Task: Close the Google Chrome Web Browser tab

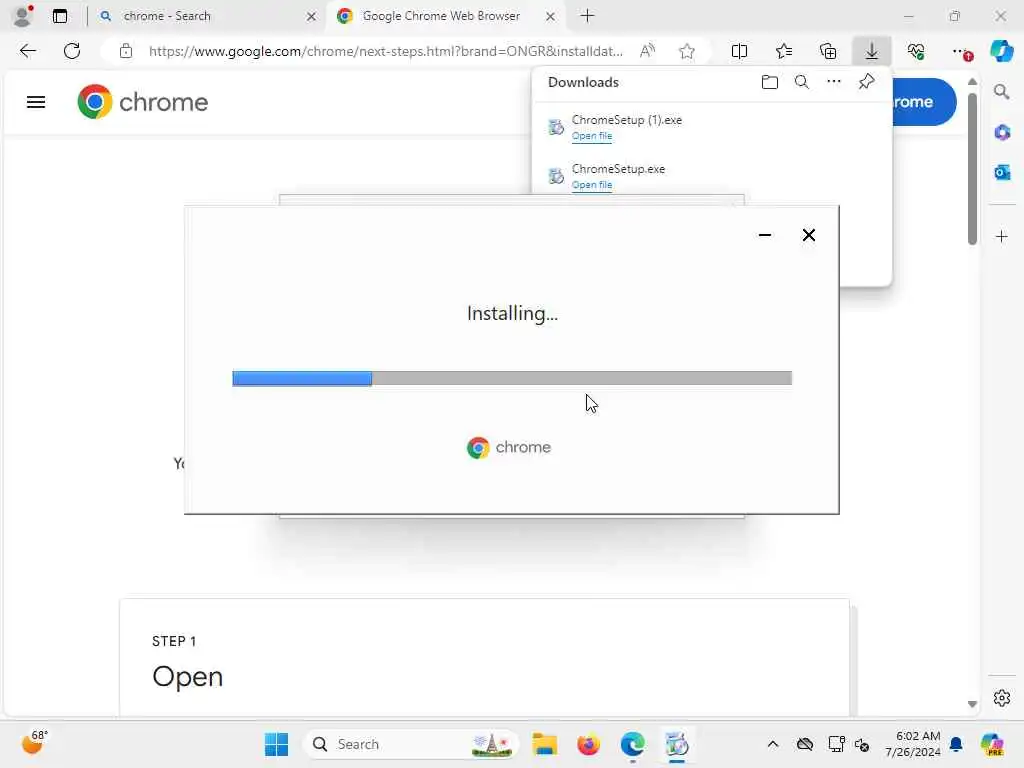Action: (551, 16)
